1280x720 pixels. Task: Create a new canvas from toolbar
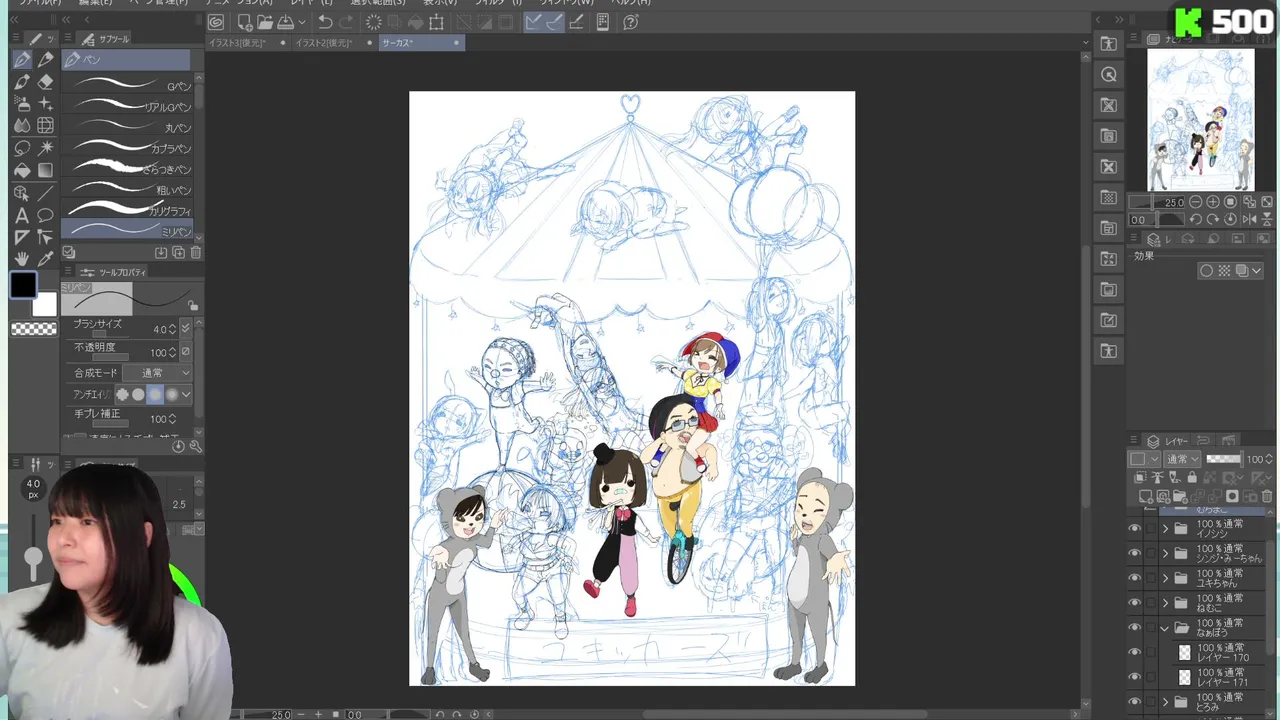click(x=245, y=22)
